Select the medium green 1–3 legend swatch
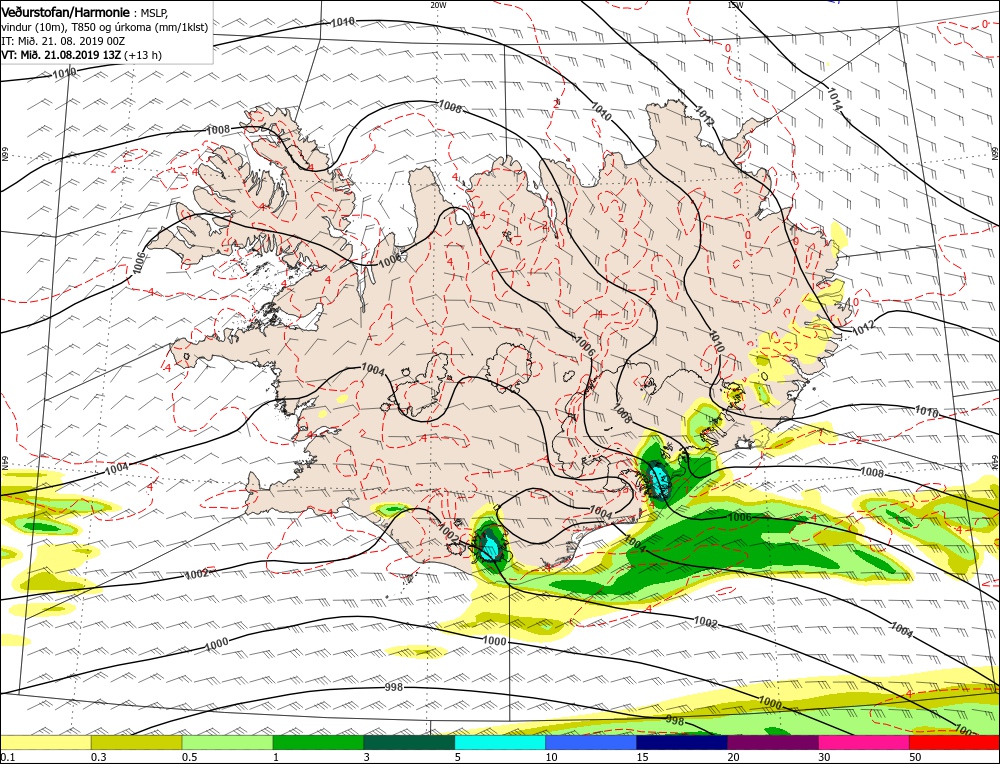The image size is (1000, 764). pyautogui.click(x=318, y=742)
